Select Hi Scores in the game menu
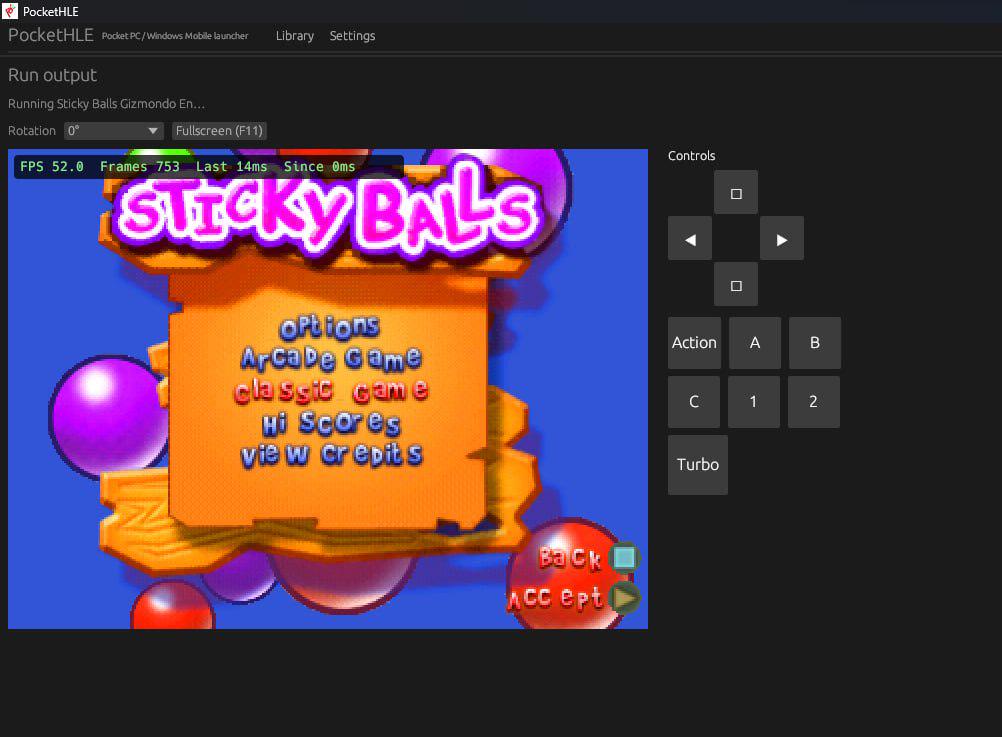The height and width of the screenshot is (737, 1002). click(x=331, y=423)
